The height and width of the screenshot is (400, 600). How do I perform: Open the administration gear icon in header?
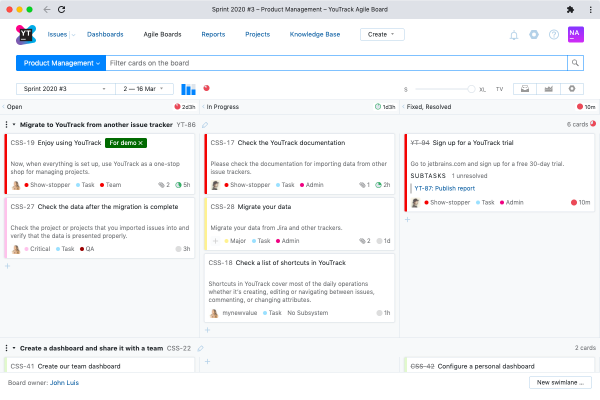534,35
